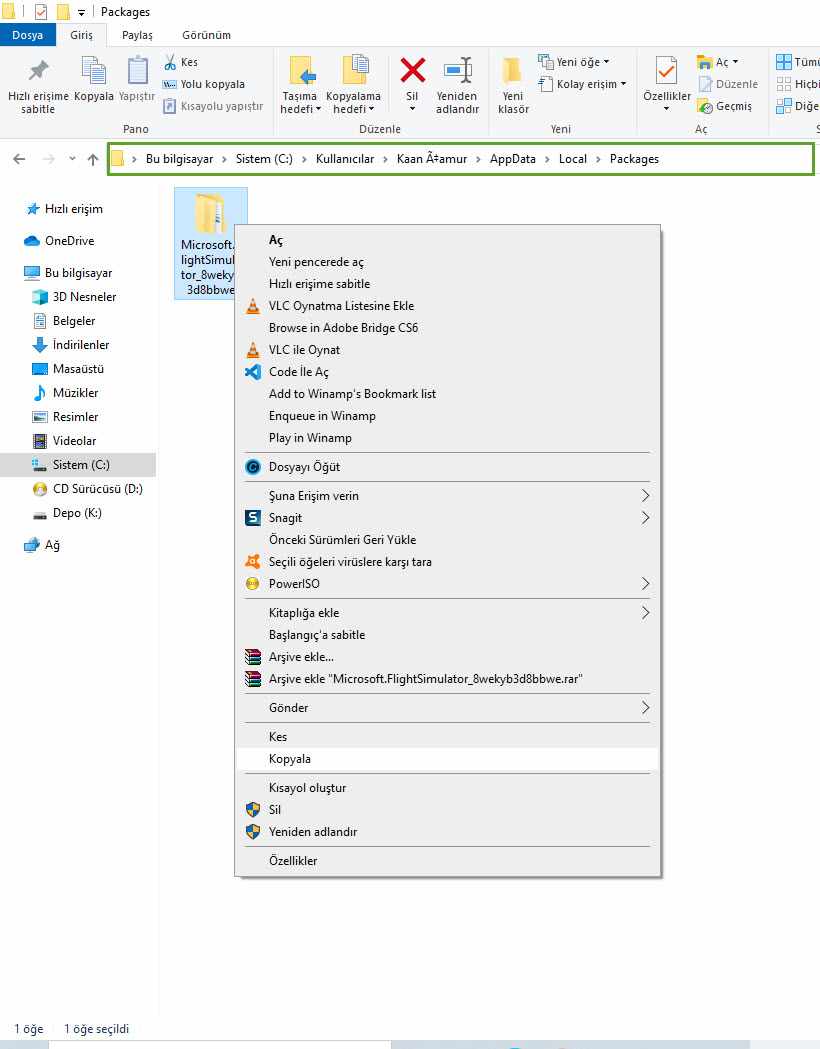Click the Kes scissors icon in ribbon
Screen dimensions: 820x1049
tap(170, 62)
